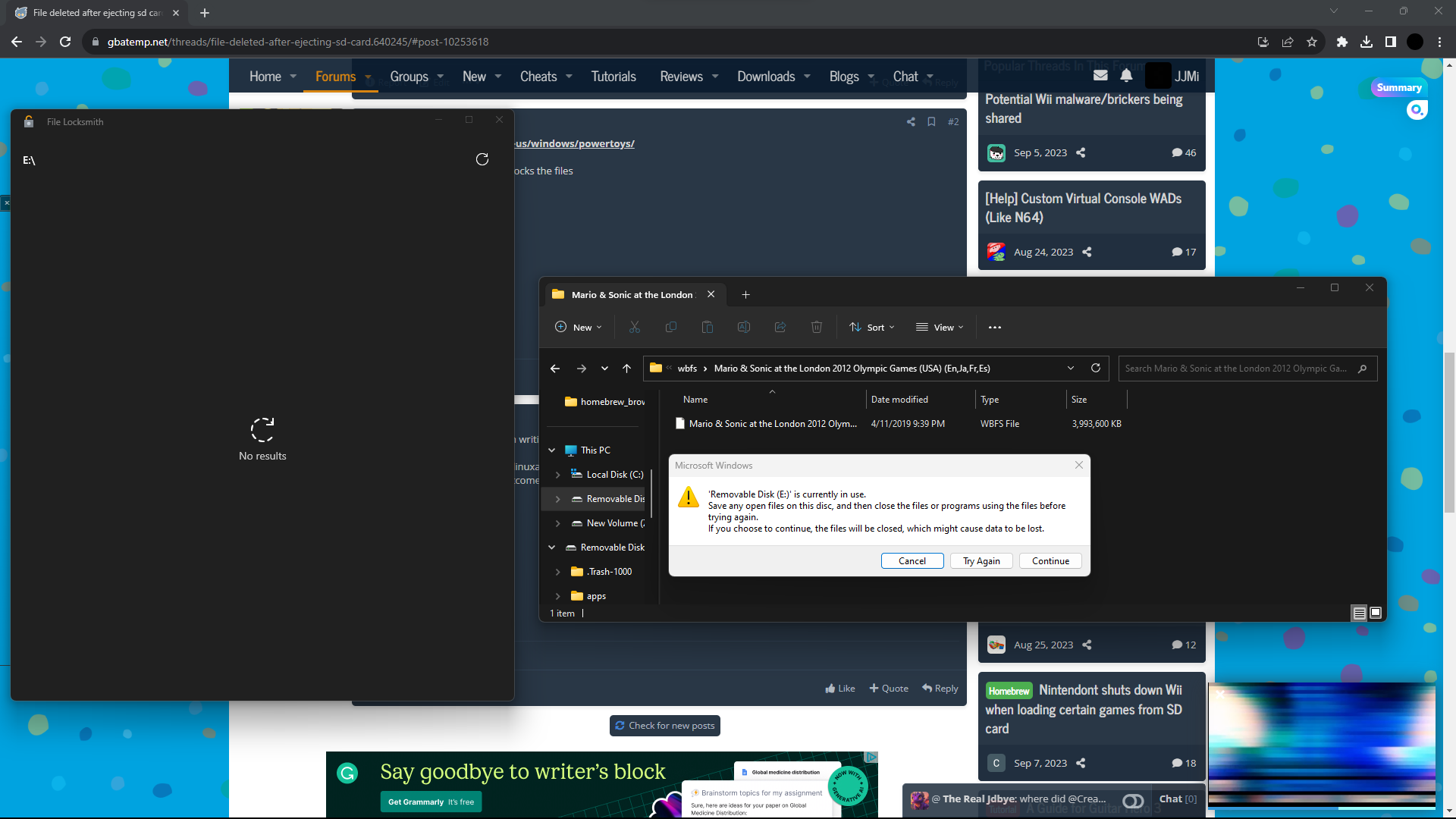Share post #2 using share icon

click(911, 121)
